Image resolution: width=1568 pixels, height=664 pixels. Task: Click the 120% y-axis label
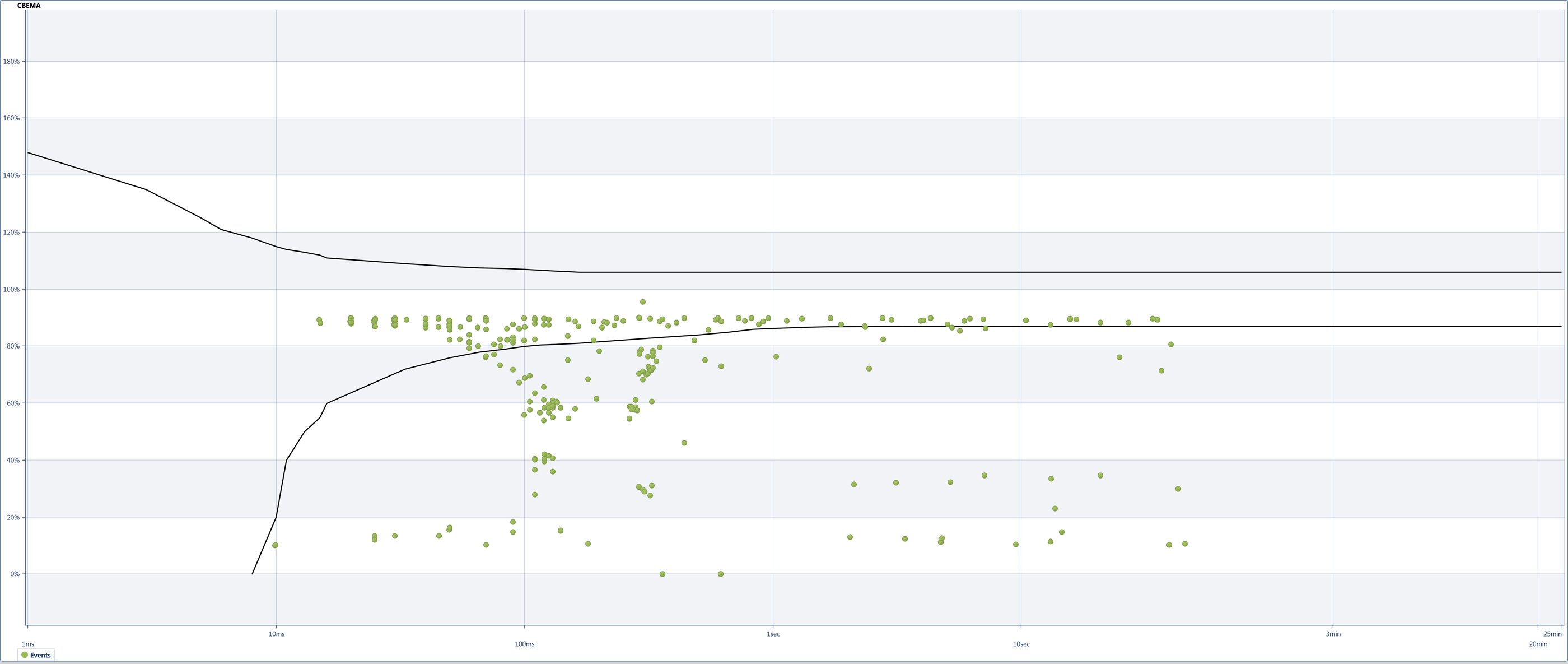[12, 233]
